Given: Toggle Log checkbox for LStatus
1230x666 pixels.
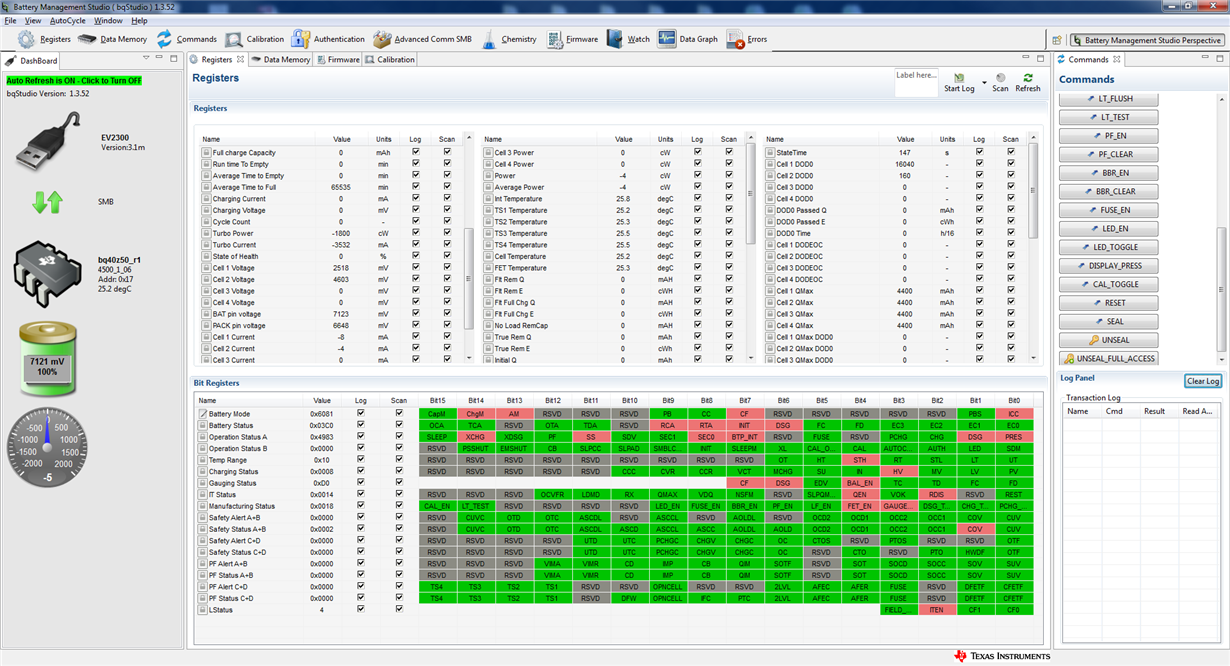Looking at the screenshot, I should 360,609.
